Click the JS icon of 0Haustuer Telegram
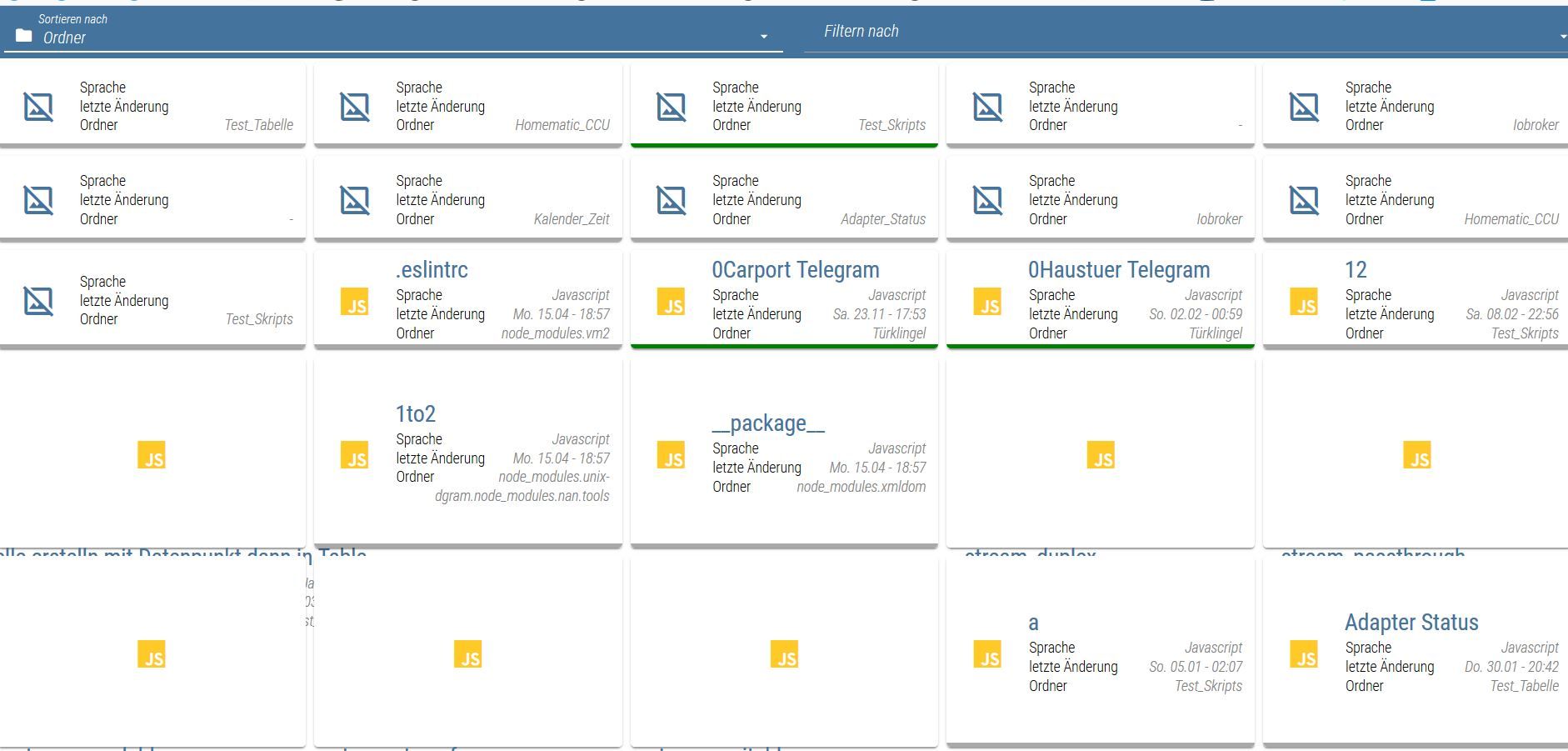This screenshot has height=751, width=1568. tap(987, 302)
